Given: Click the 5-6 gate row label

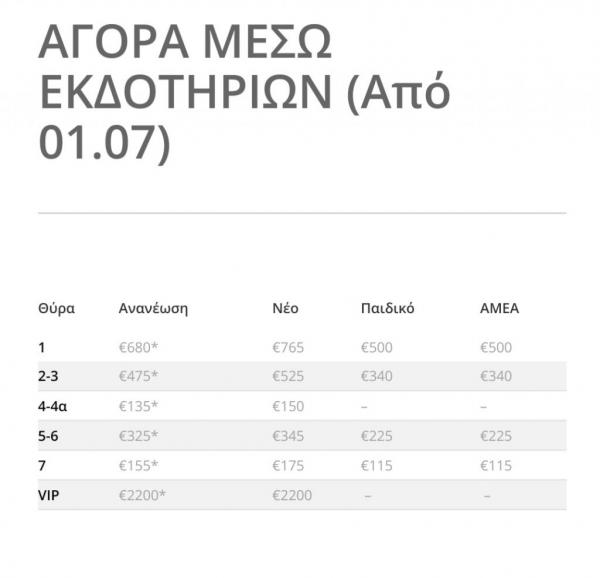Looking at the screenshot, I should coord(50,435).
